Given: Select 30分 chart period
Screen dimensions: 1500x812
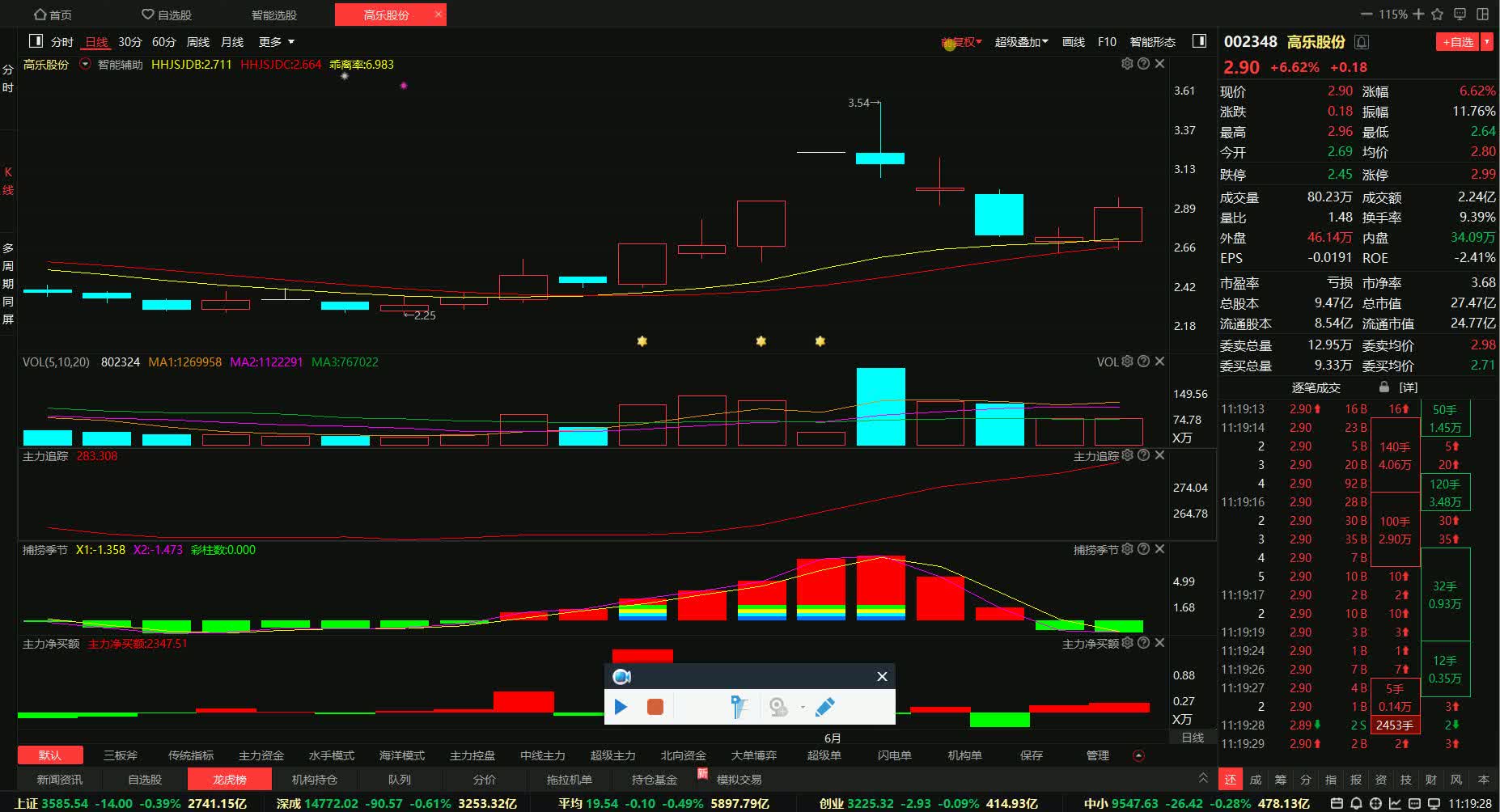Looking at the screenshot, I should [129, 42].
